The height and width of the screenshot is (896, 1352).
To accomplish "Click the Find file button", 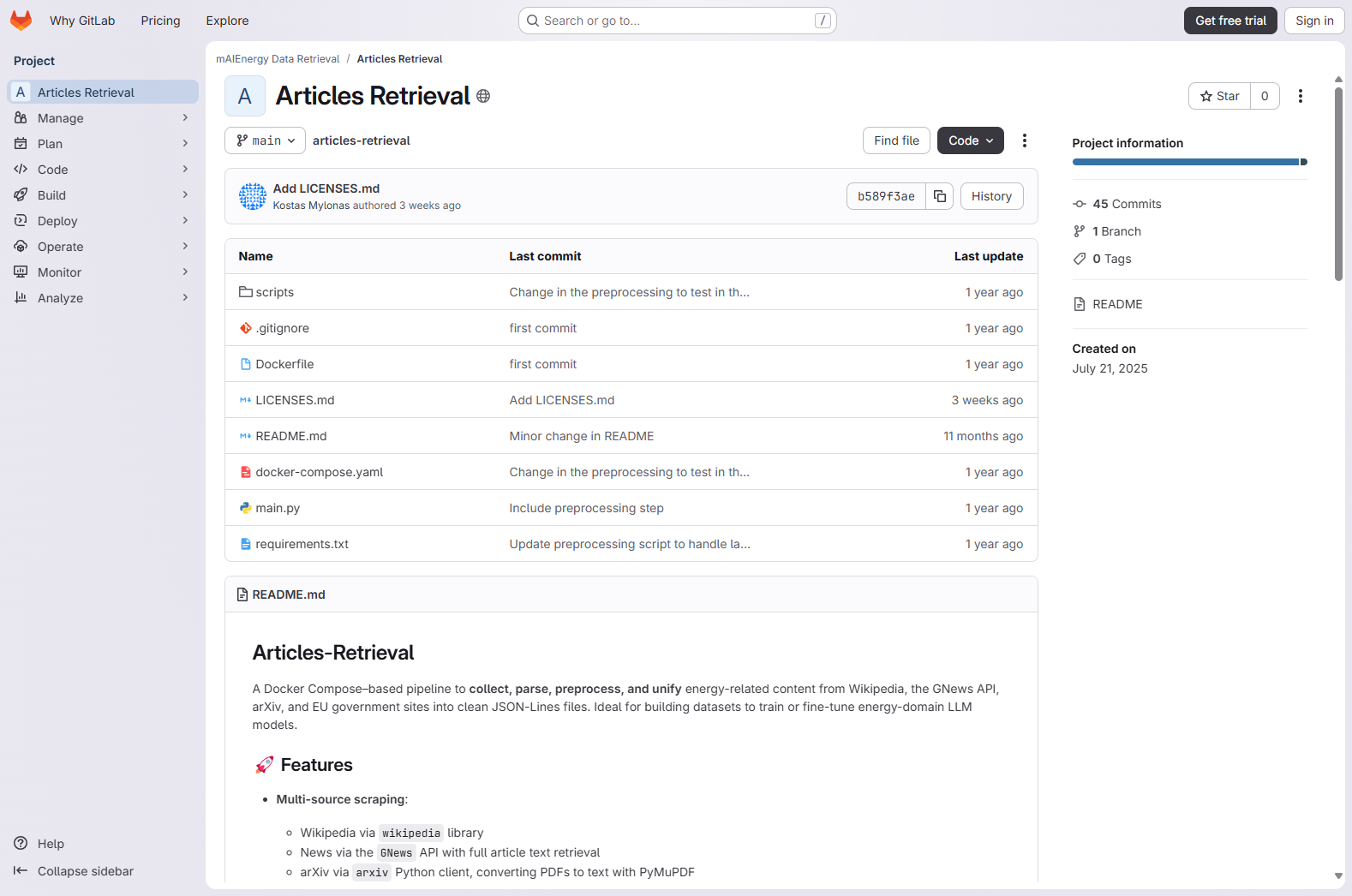I will click(896, 140).
